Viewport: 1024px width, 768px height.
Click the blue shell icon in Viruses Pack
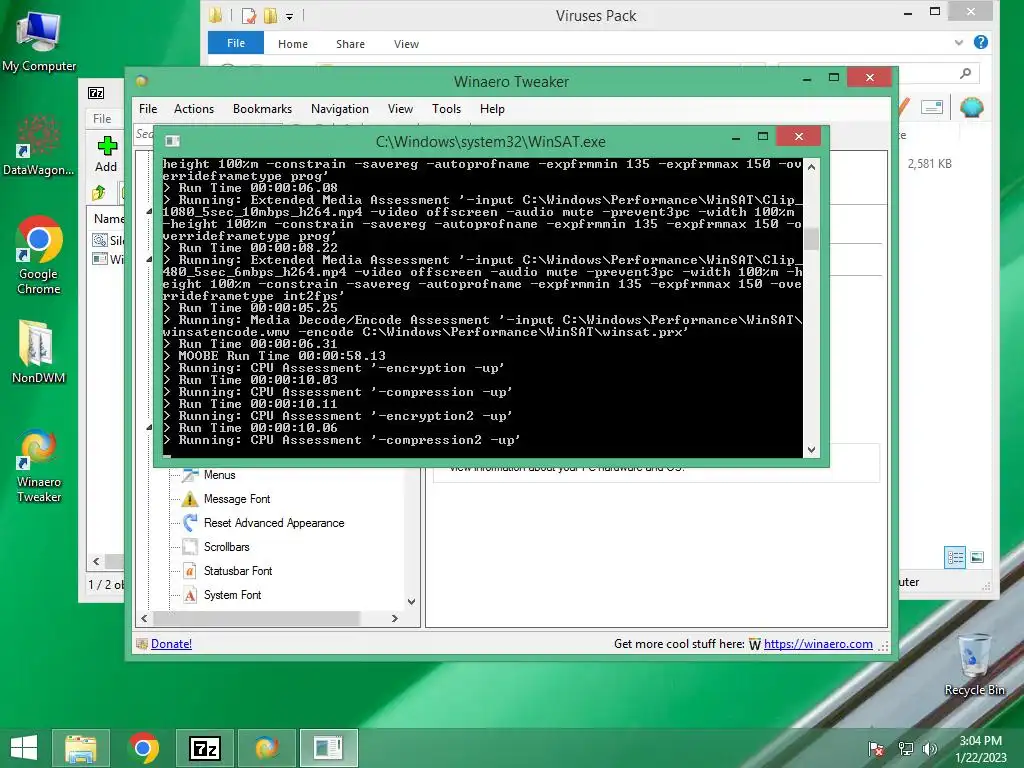click(x=972, y=106)
